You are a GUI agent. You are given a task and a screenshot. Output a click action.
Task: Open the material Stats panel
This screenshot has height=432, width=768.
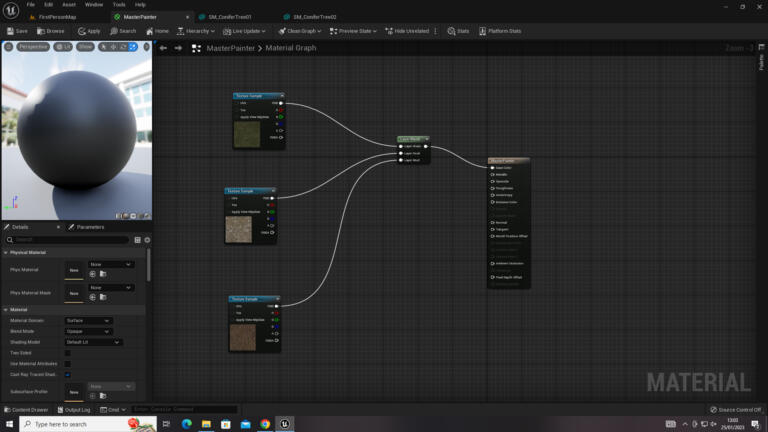tap(458, 31)
